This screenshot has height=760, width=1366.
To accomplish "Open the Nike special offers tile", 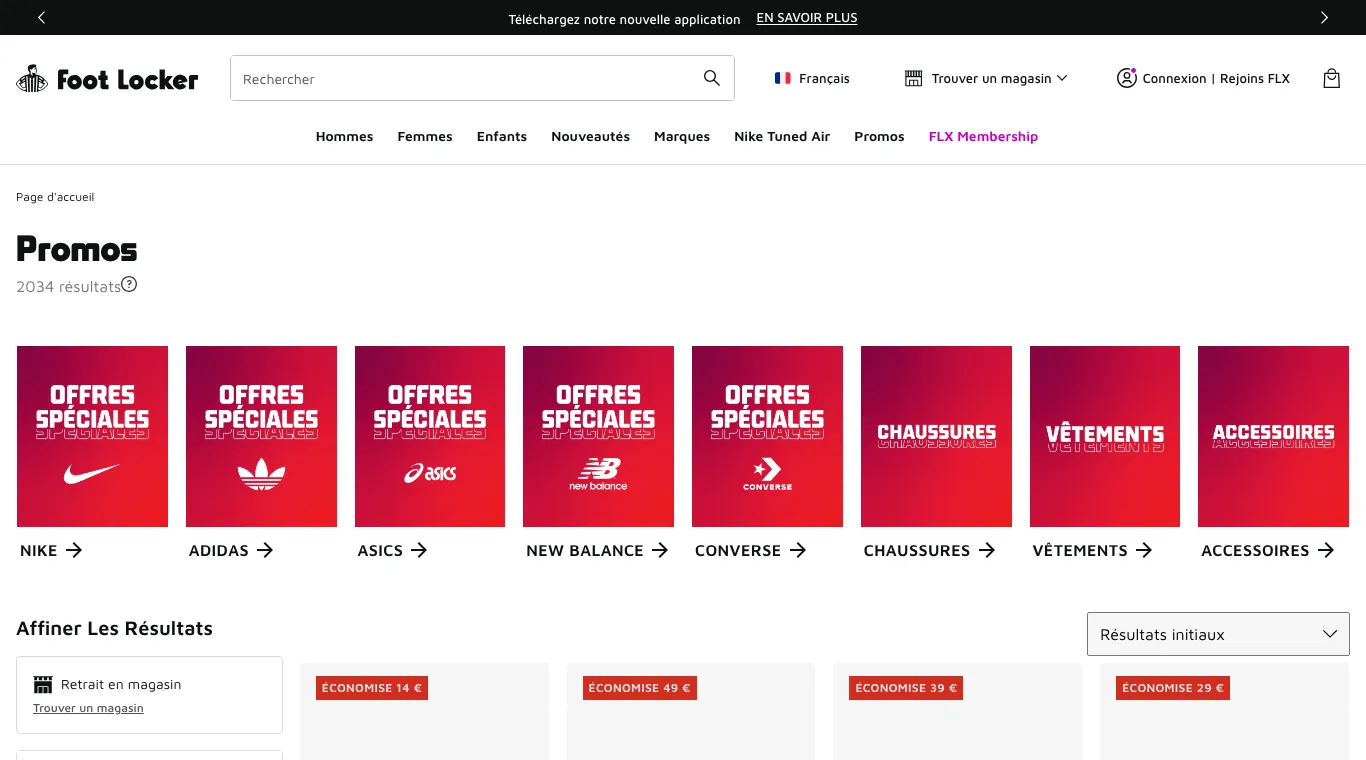I will pyautogui.click(x=92, y=436).
